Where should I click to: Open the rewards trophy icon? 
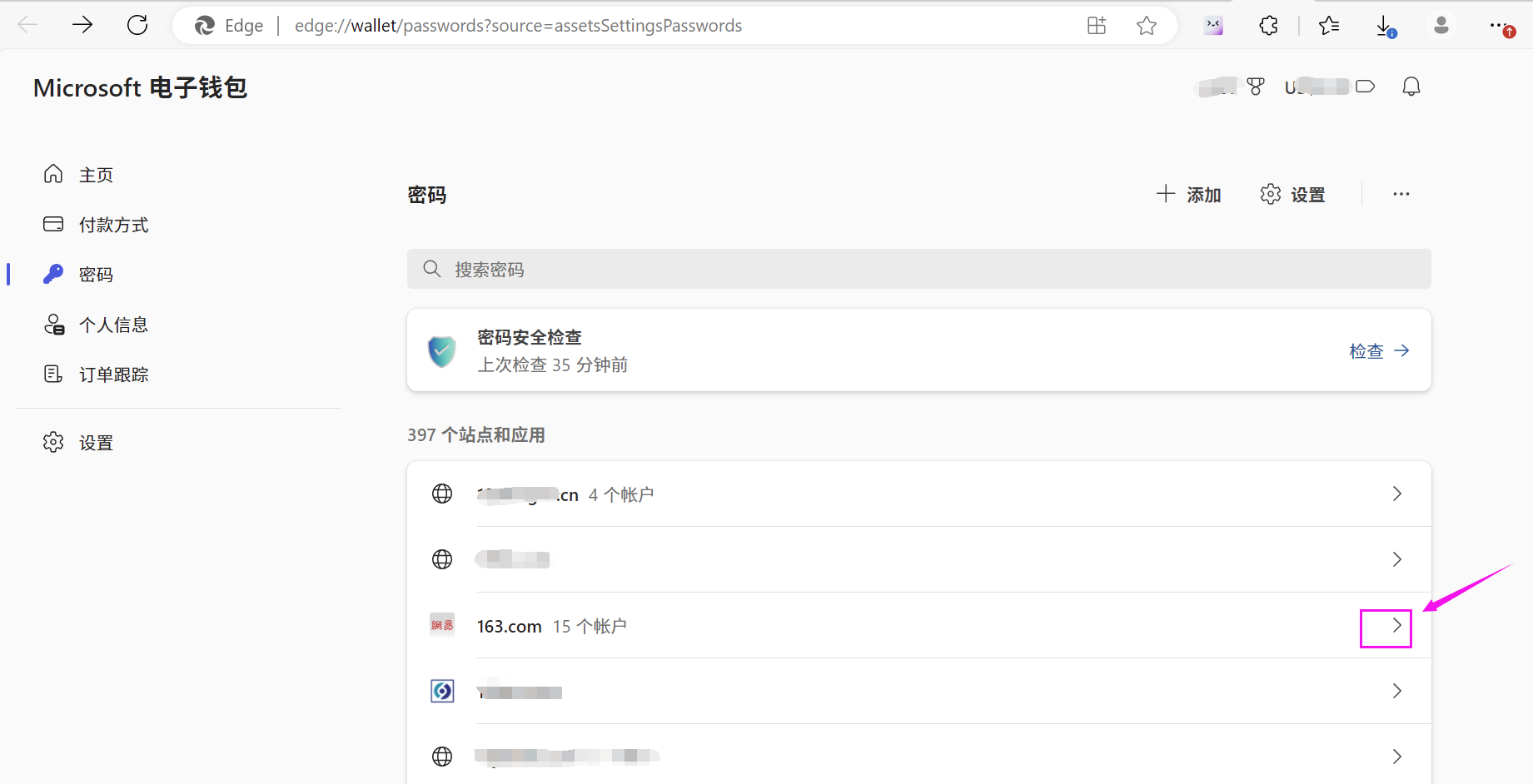pyautogui.click(x=1256, y=87)
